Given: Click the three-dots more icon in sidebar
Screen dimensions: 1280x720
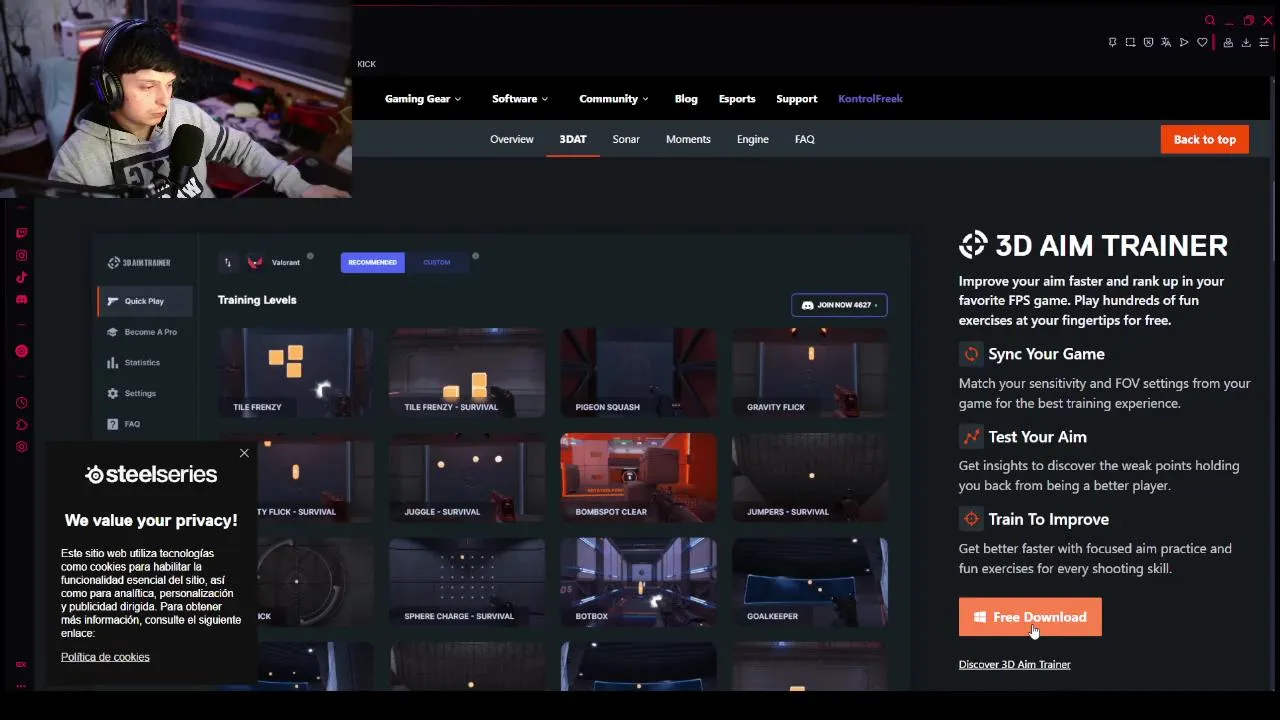Looking at the screenshot, I should (21, 686).
